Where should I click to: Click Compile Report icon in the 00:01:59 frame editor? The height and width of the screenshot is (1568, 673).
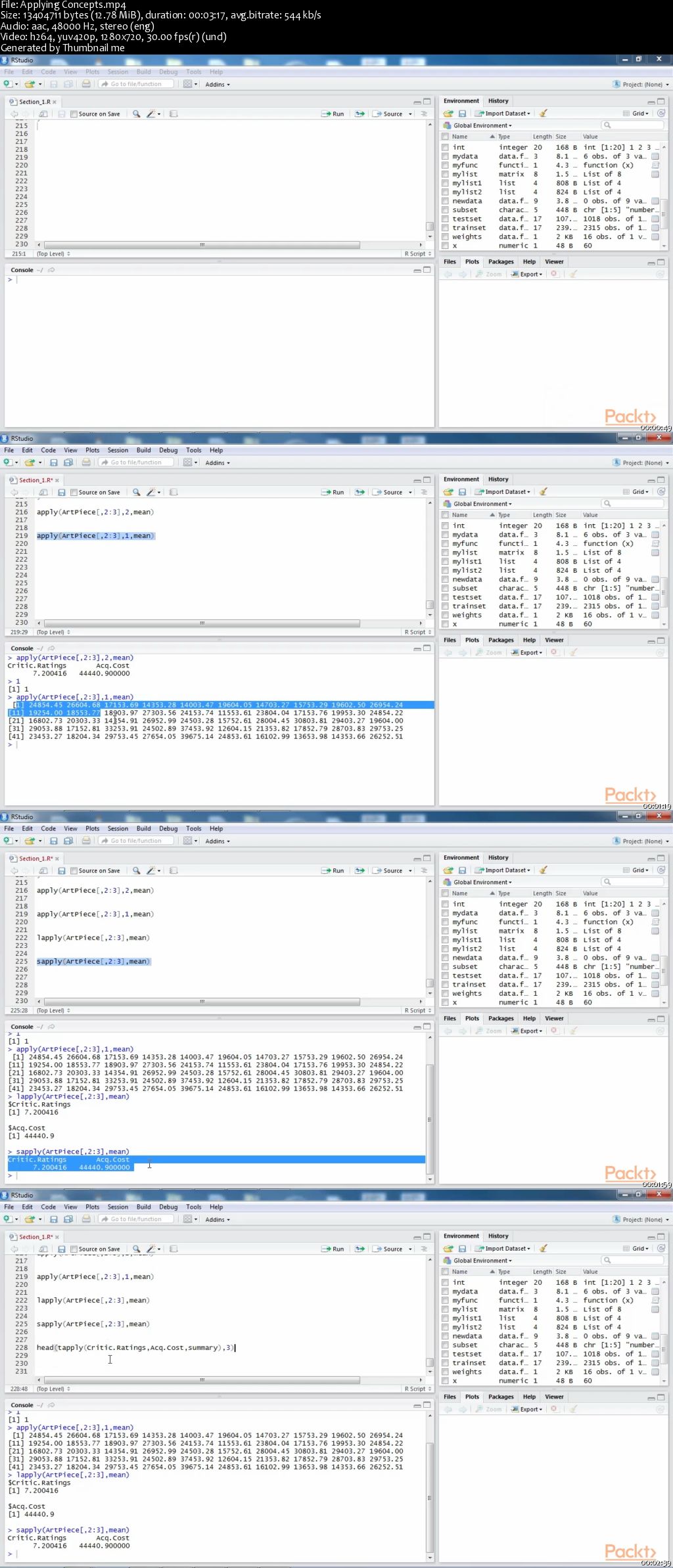[x=174, y=870]
